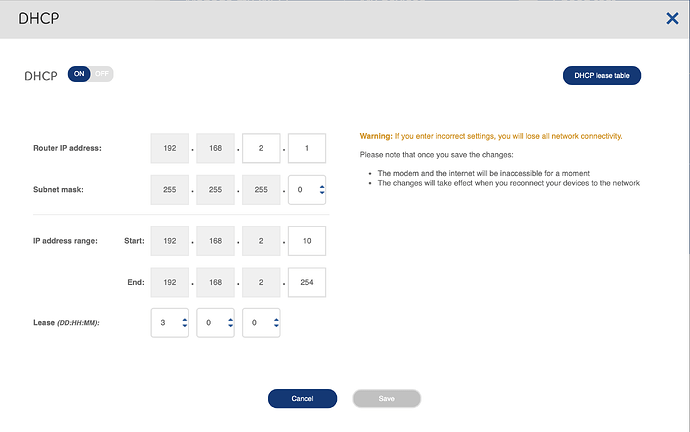This screenshot has width=690, height=432.
Task: Close the DHCP dialog with the X icon
Action: pos(672,18)
